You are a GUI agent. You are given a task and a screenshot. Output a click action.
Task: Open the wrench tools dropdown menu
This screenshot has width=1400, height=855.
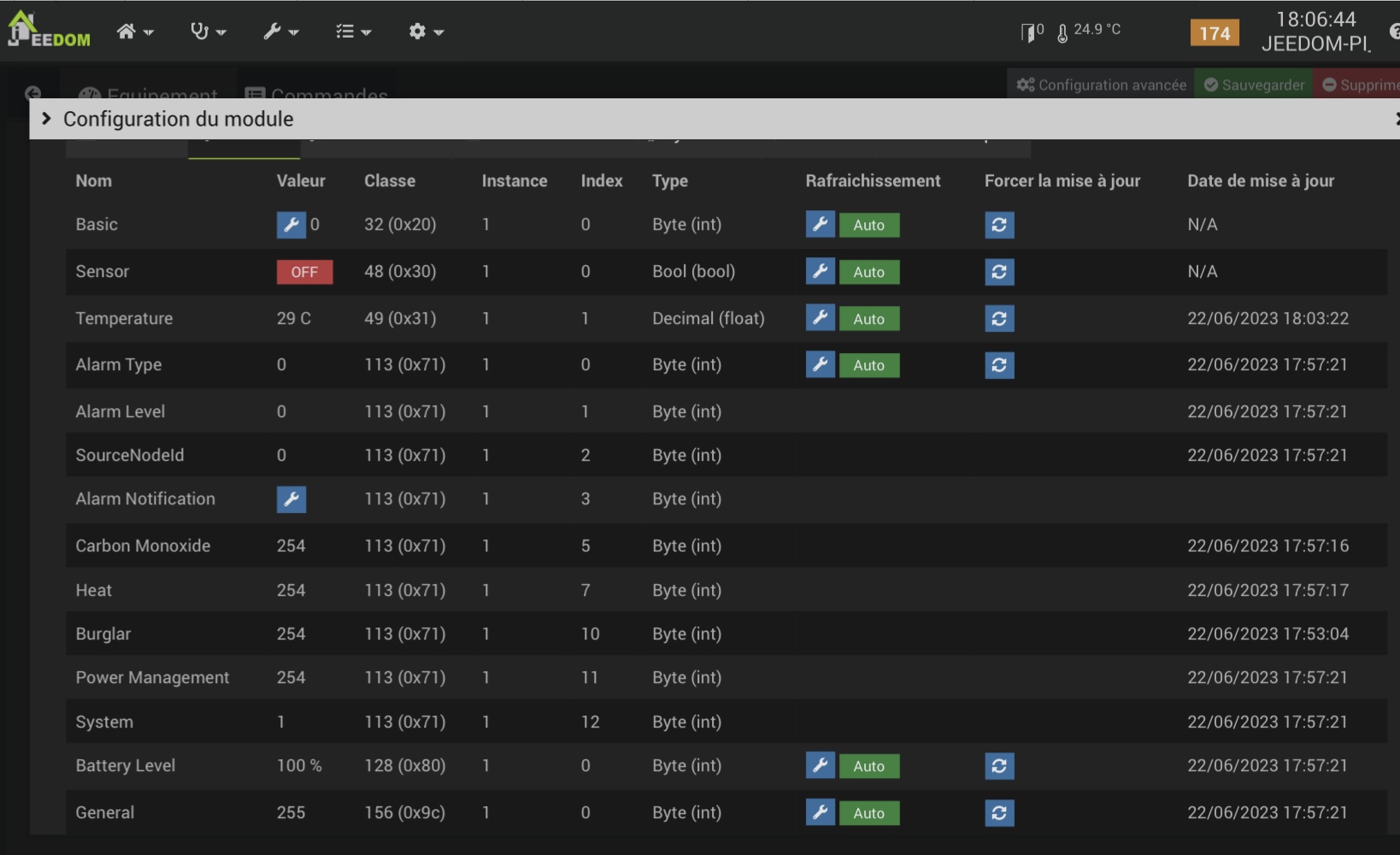coord(280,32)
